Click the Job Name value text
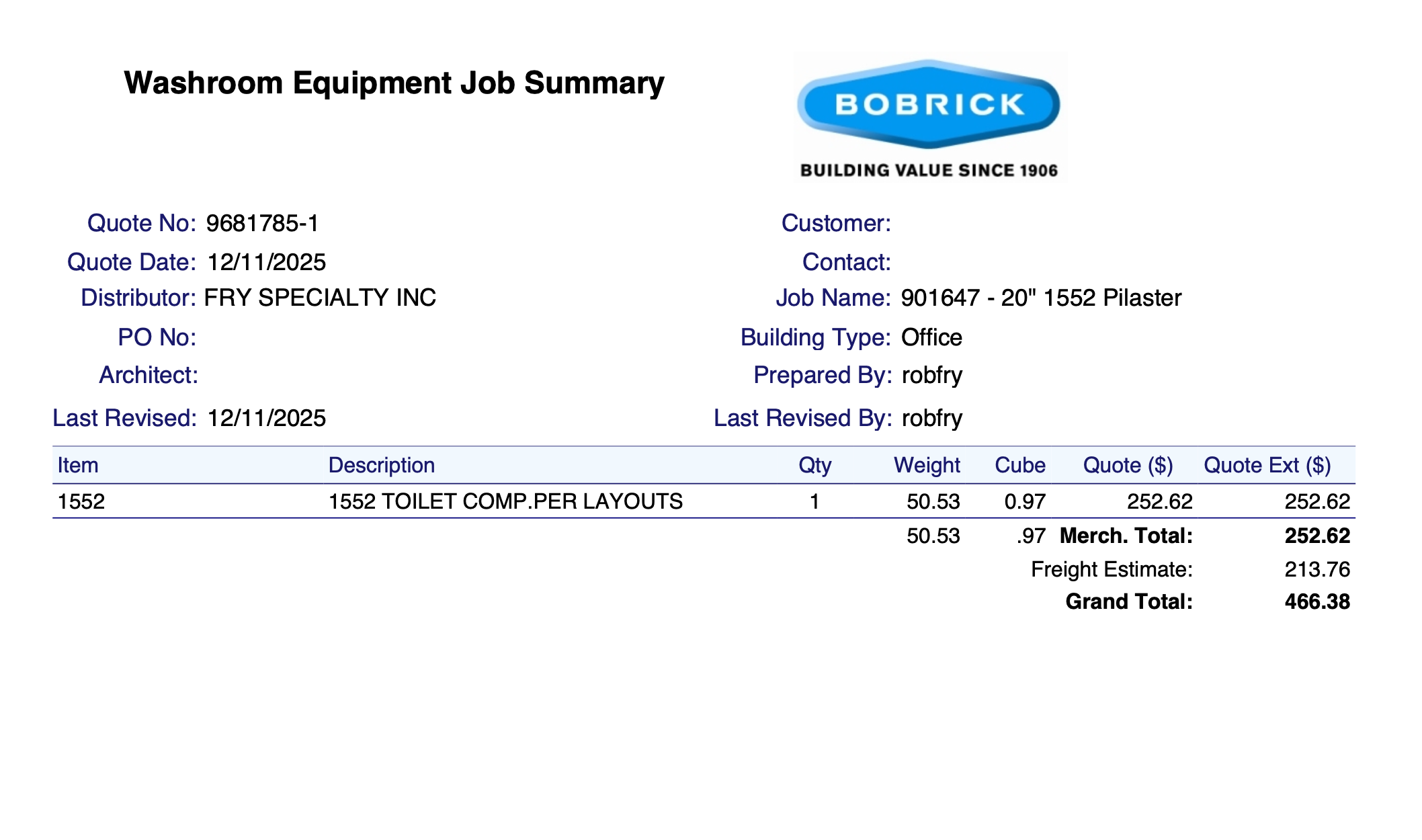 (1040, 298)
